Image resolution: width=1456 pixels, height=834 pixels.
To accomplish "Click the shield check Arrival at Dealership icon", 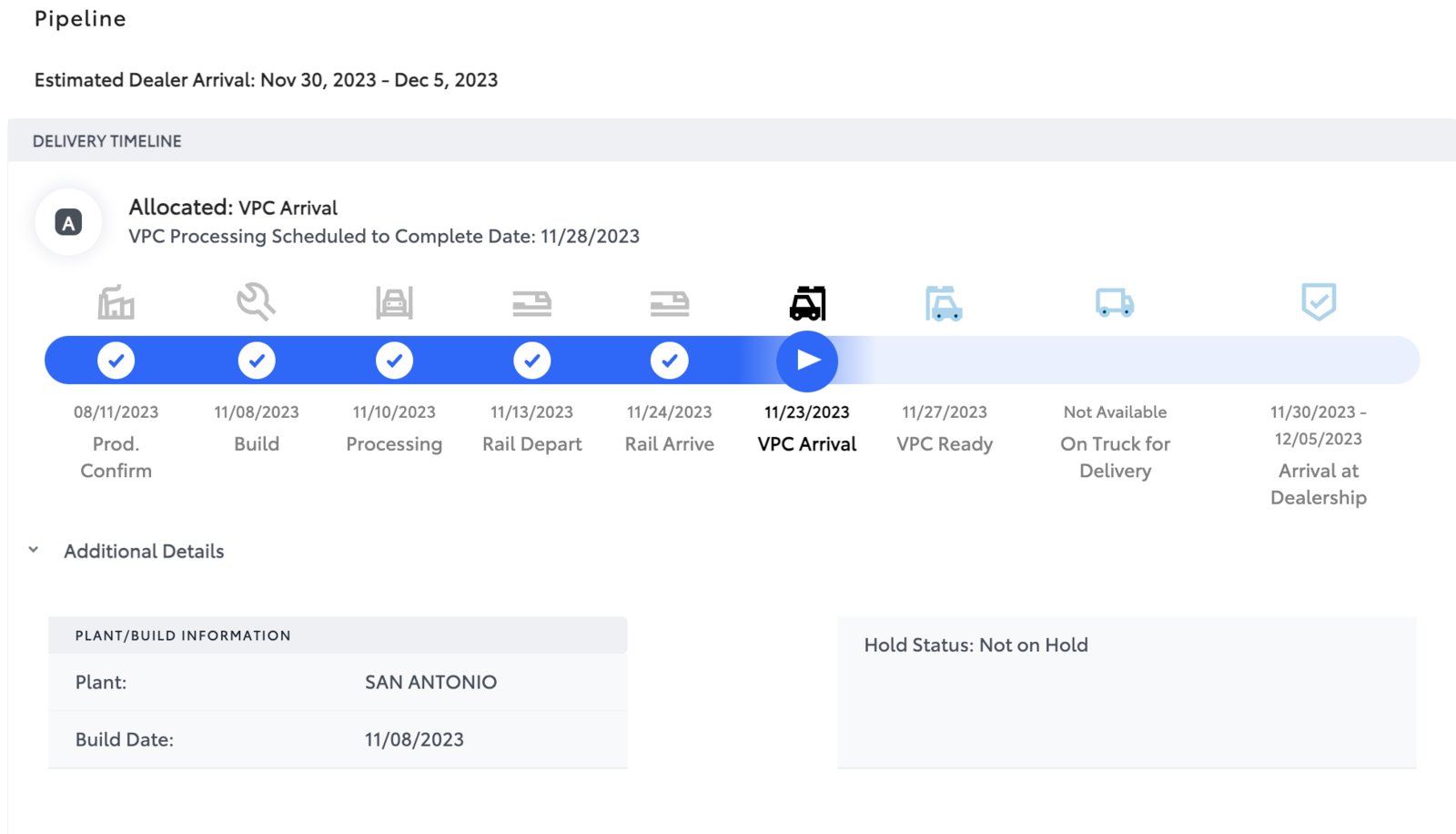I will (1319, 301).
